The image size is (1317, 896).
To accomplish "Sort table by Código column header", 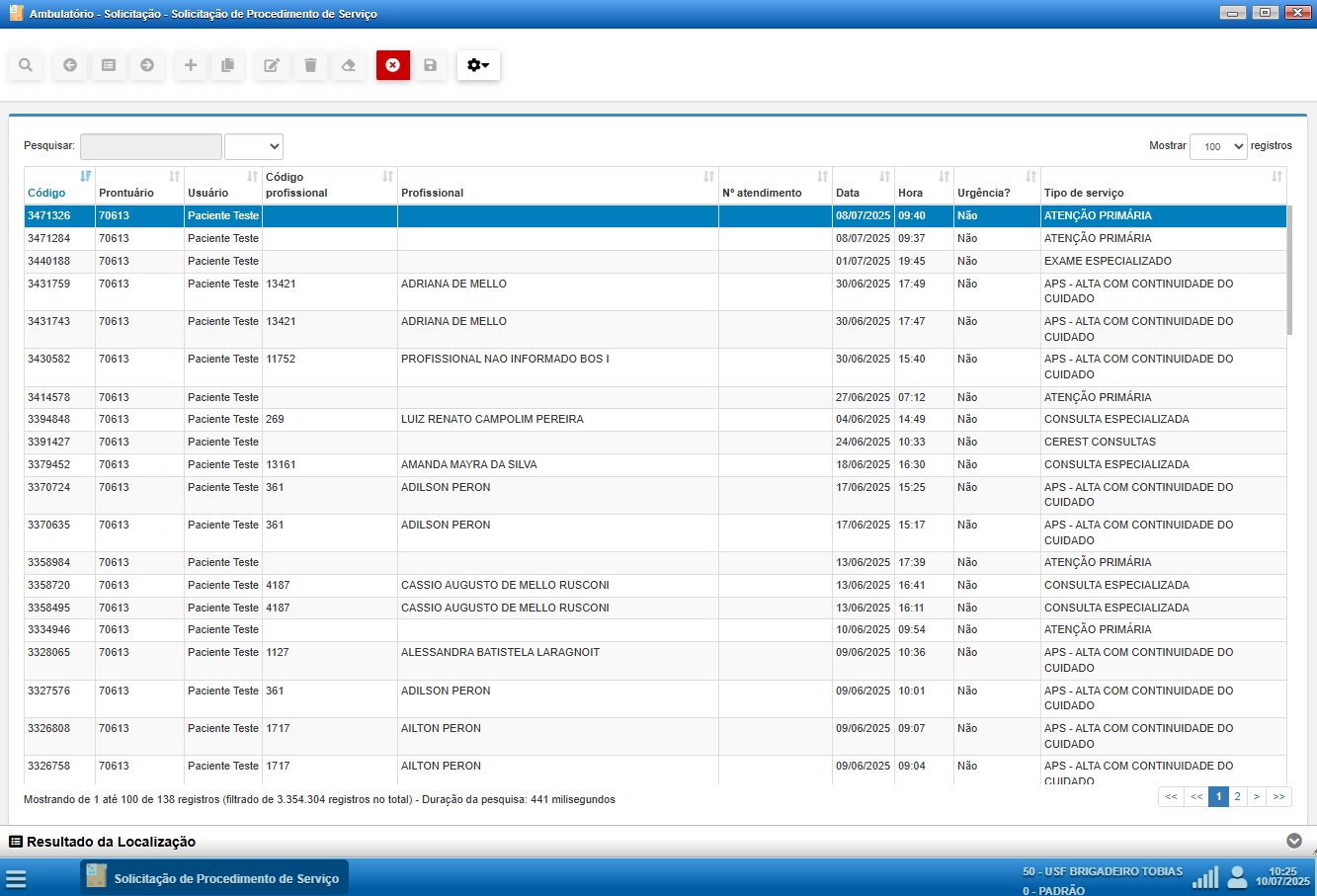I will [46, 193].
